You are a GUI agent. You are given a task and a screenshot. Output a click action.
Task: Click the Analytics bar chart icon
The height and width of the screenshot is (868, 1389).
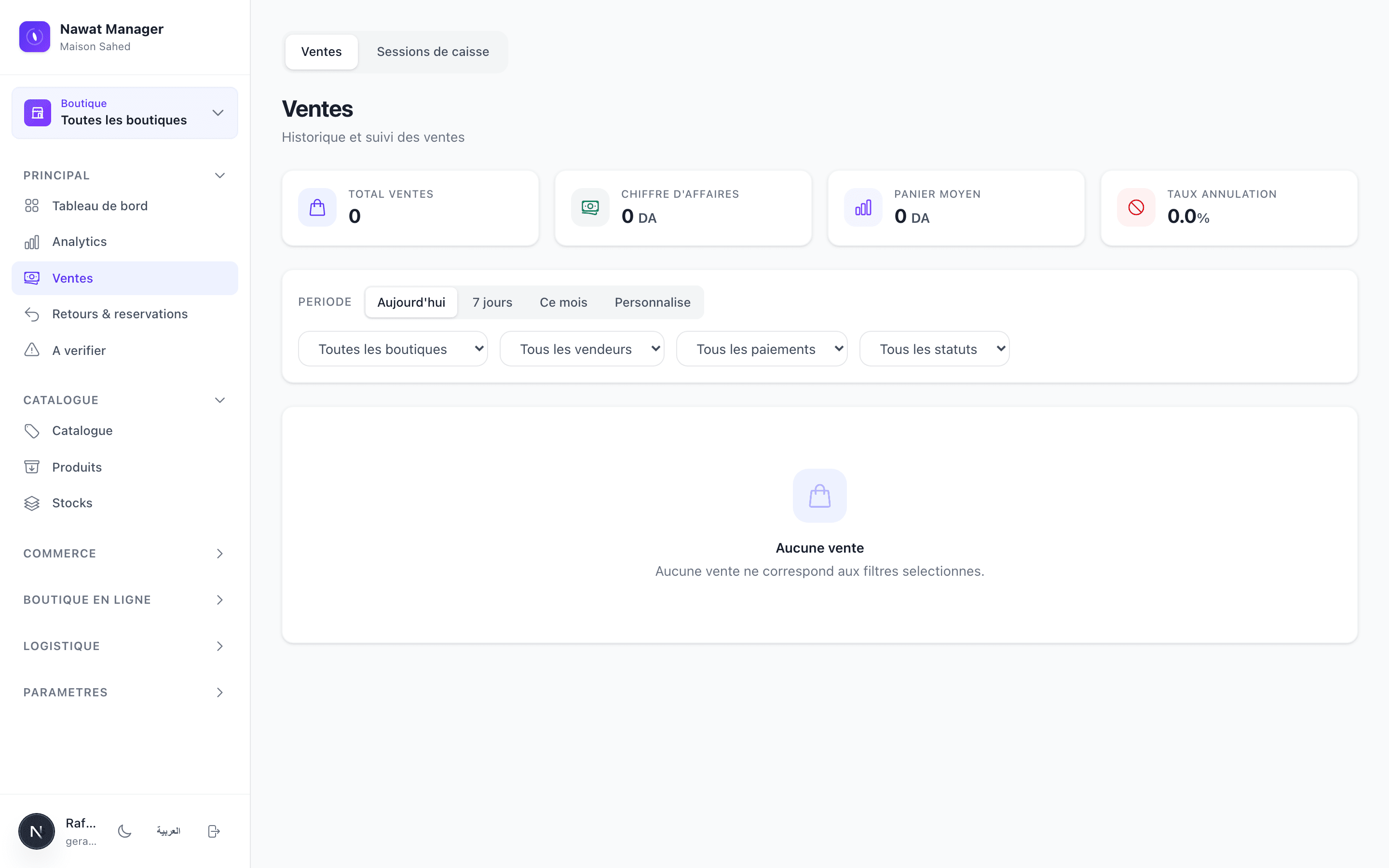tap(31, 242)
